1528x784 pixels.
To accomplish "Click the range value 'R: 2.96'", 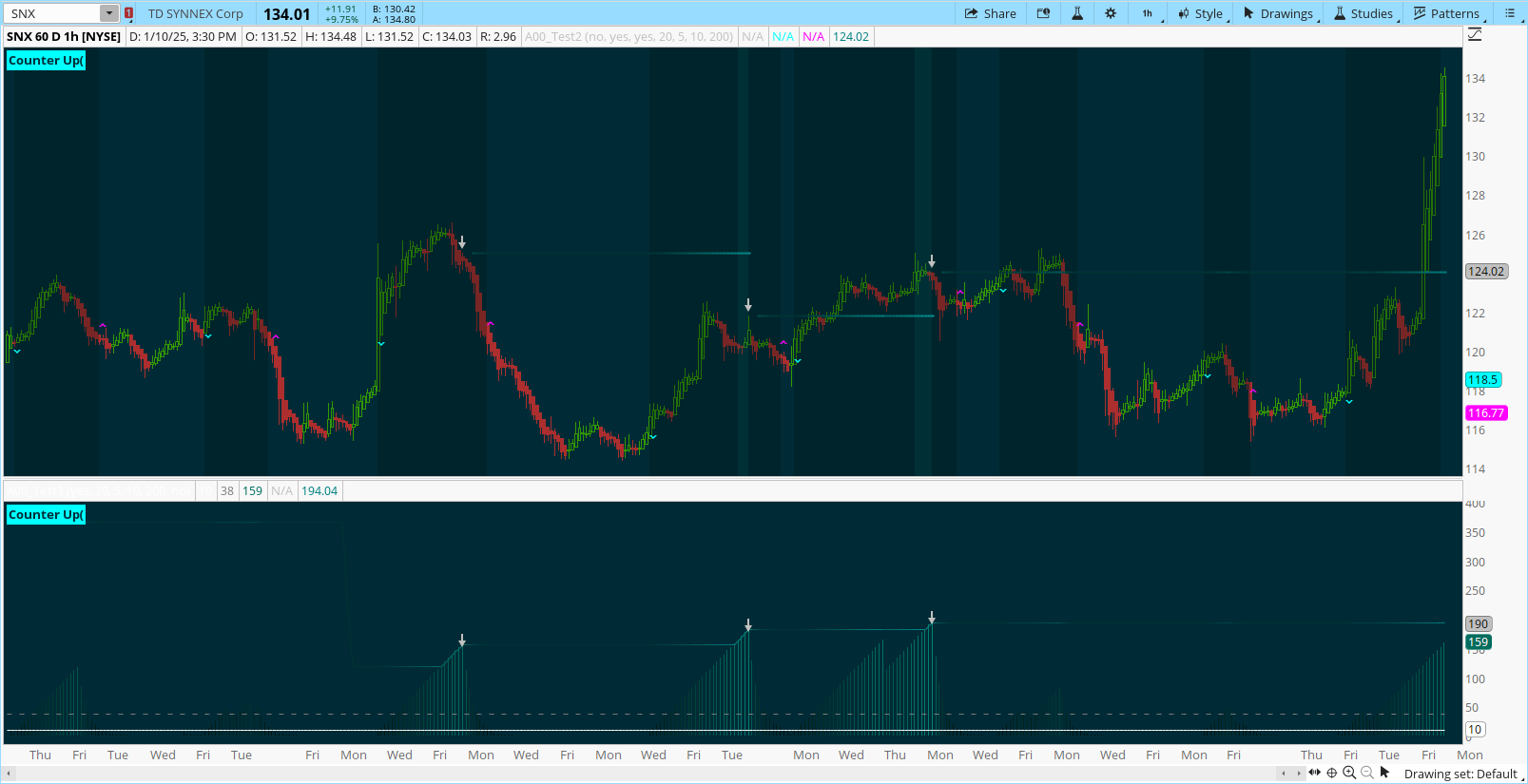I will click(498, 36).
